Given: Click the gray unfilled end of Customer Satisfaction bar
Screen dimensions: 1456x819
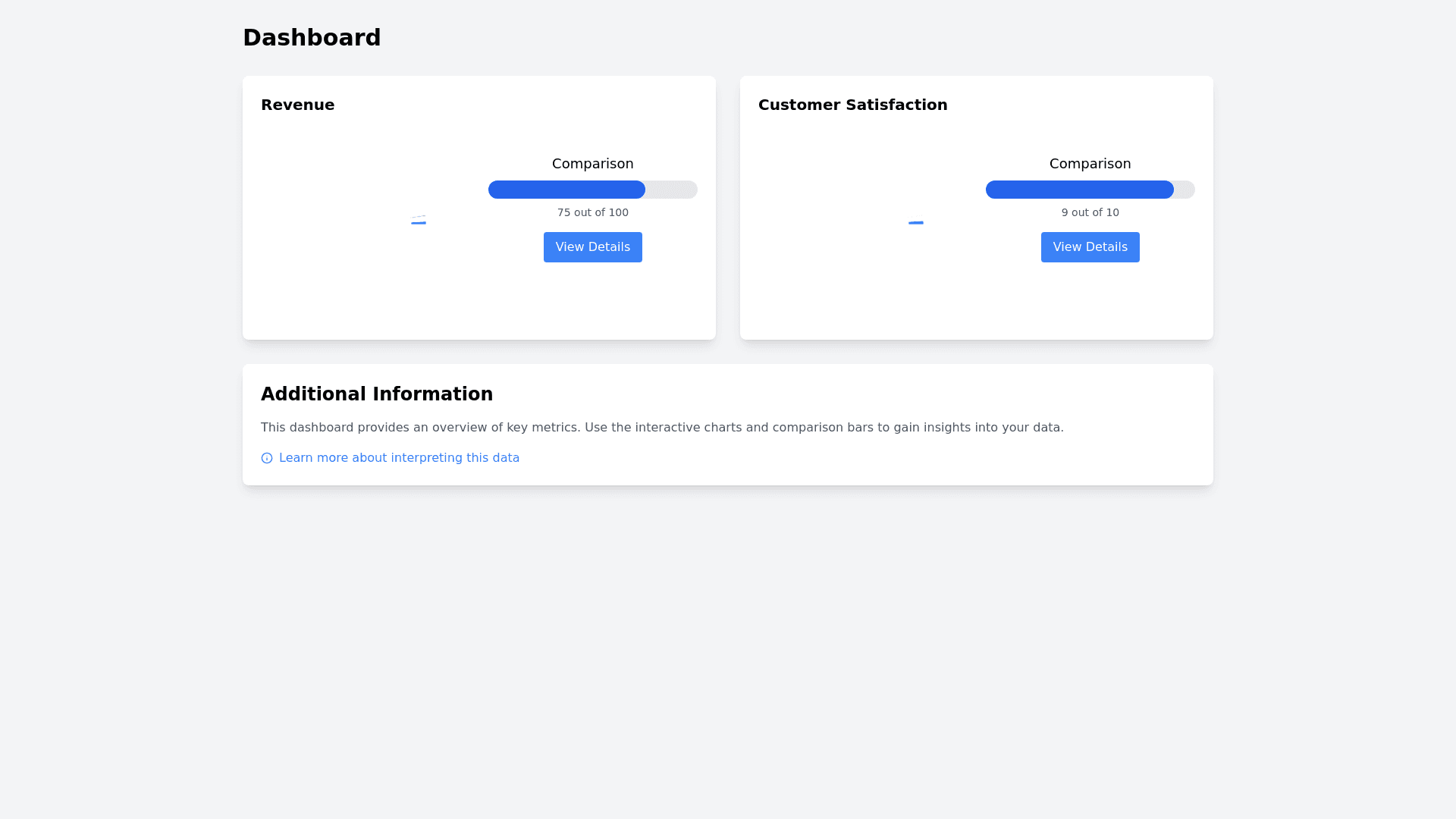Looking at the screenshot, I should coord(1185,190).
